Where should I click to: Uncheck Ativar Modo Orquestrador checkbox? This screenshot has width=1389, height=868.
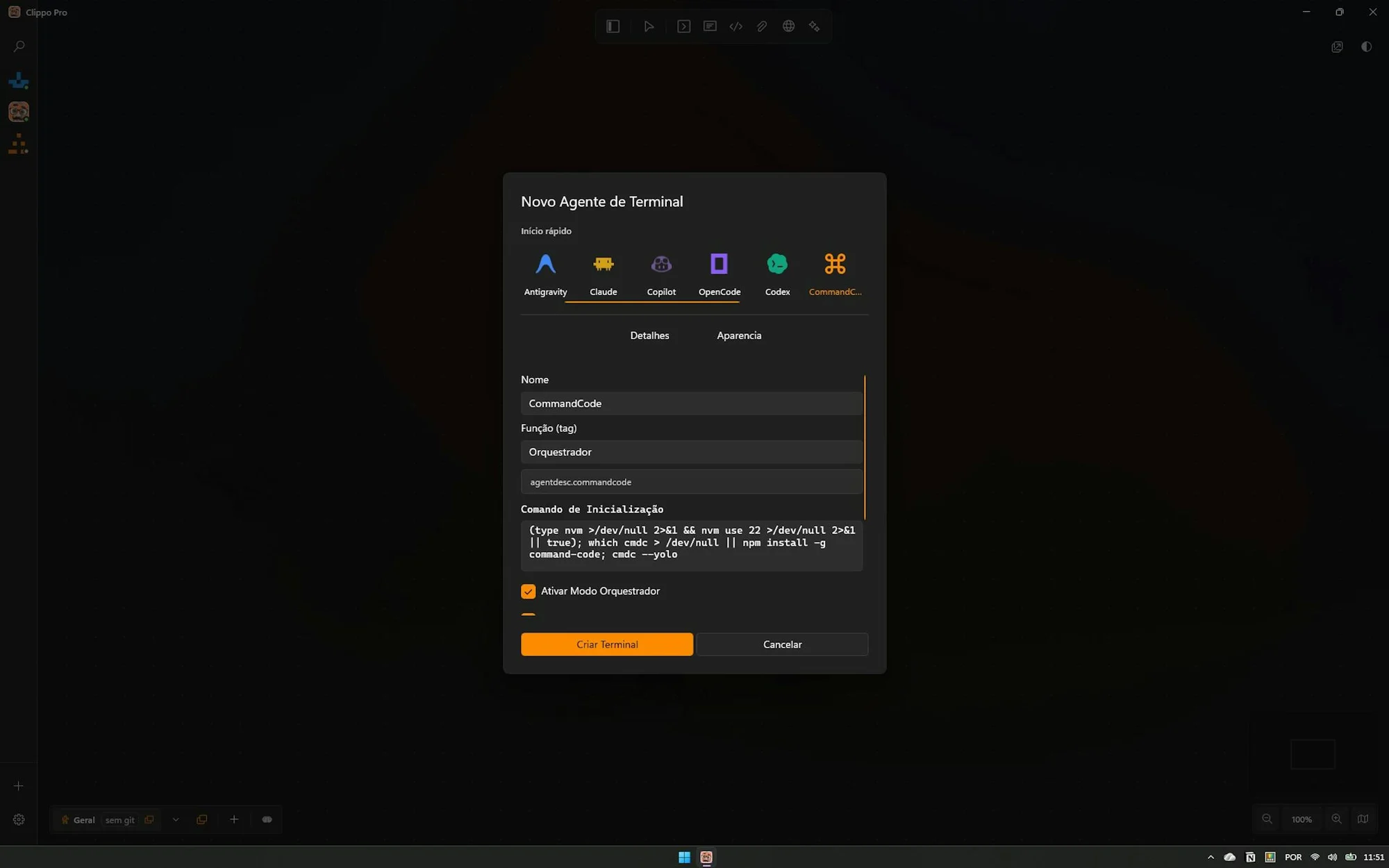pyautogui.click(x=528, y=591)
